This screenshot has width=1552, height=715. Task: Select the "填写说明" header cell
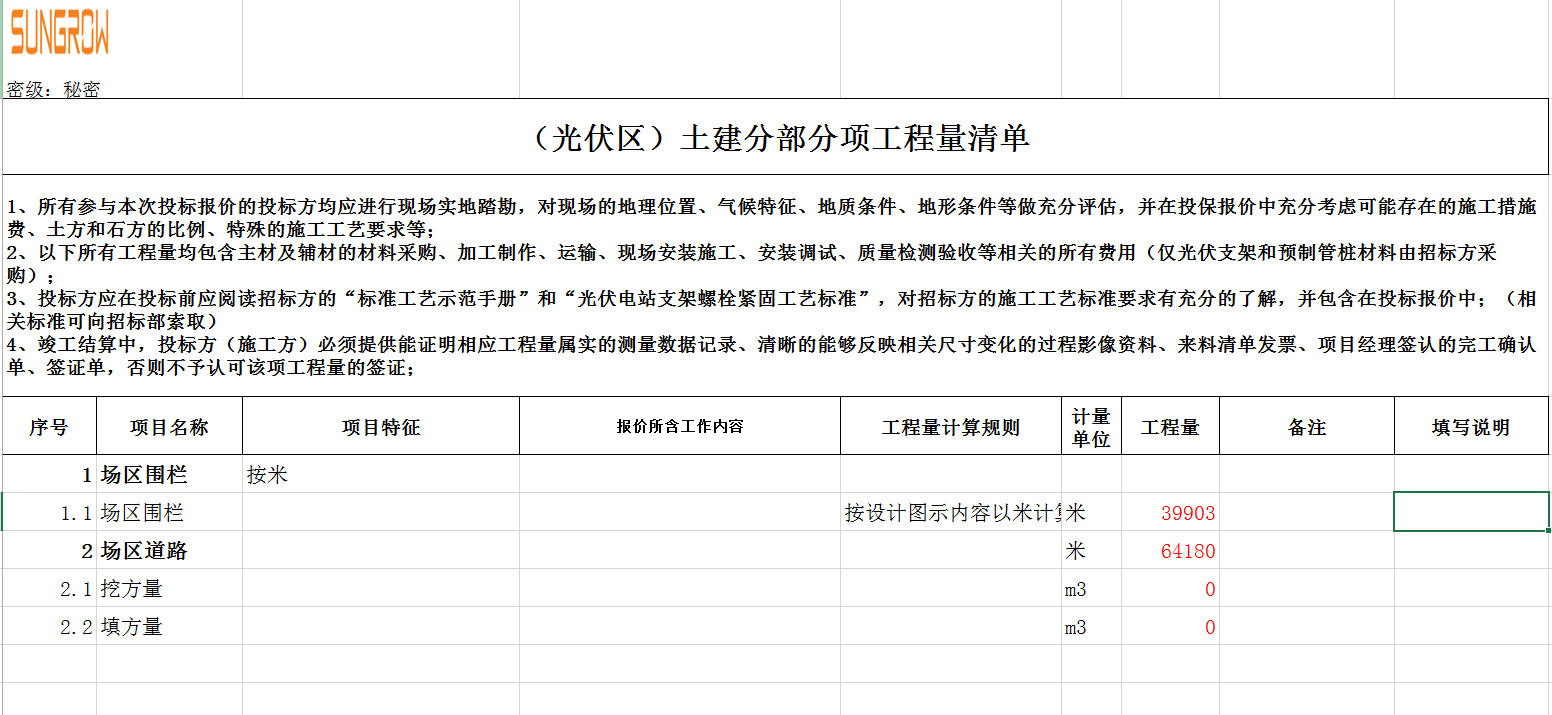pos(1470,427)
